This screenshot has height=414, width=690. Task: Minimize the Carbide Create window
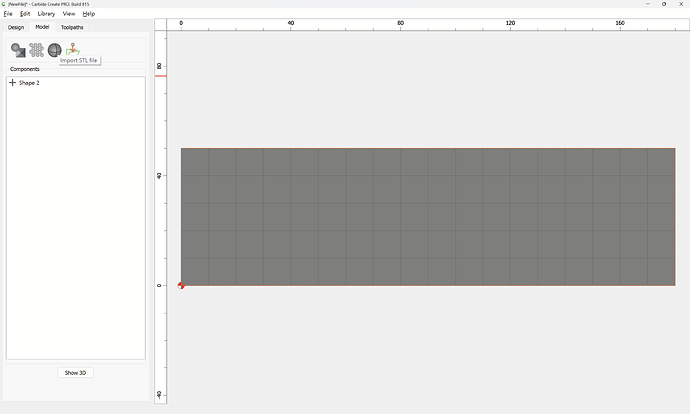tap(648, 4)
